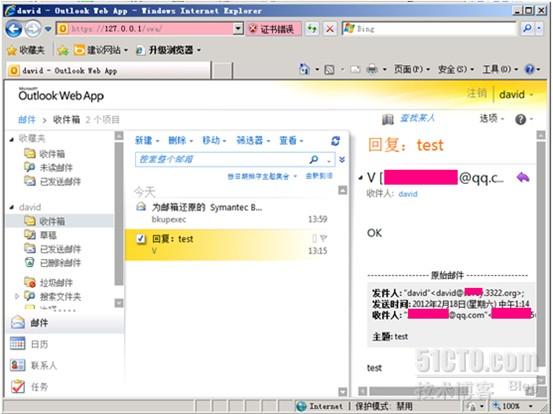Viewport: 553px width, 414px height.
Task: Click the Print icon in command bar
Action: 372,69
